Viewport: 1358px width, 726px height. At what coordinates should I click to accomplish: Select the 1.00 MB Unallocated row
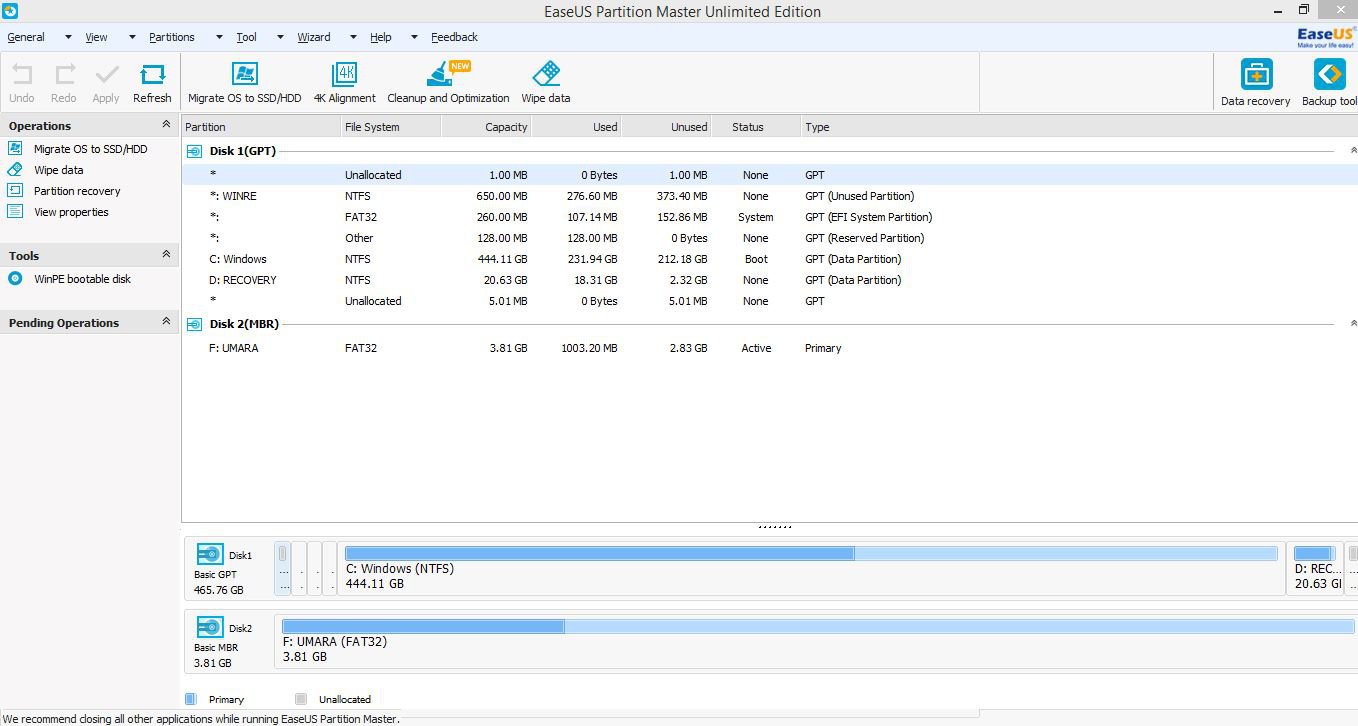tap(769, 175)
